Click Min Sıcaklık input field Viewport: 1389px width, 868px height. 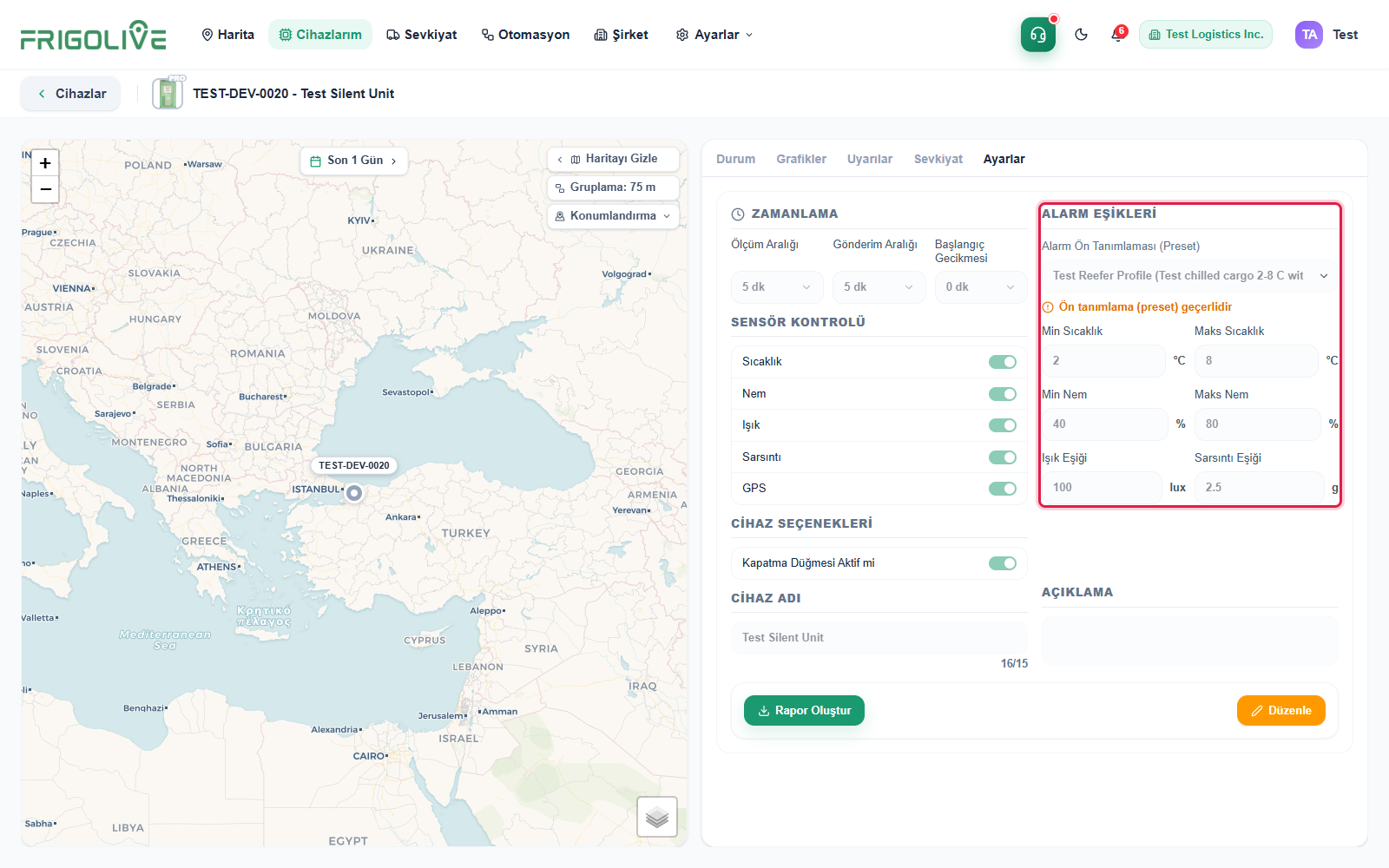tap(1103, 361)
